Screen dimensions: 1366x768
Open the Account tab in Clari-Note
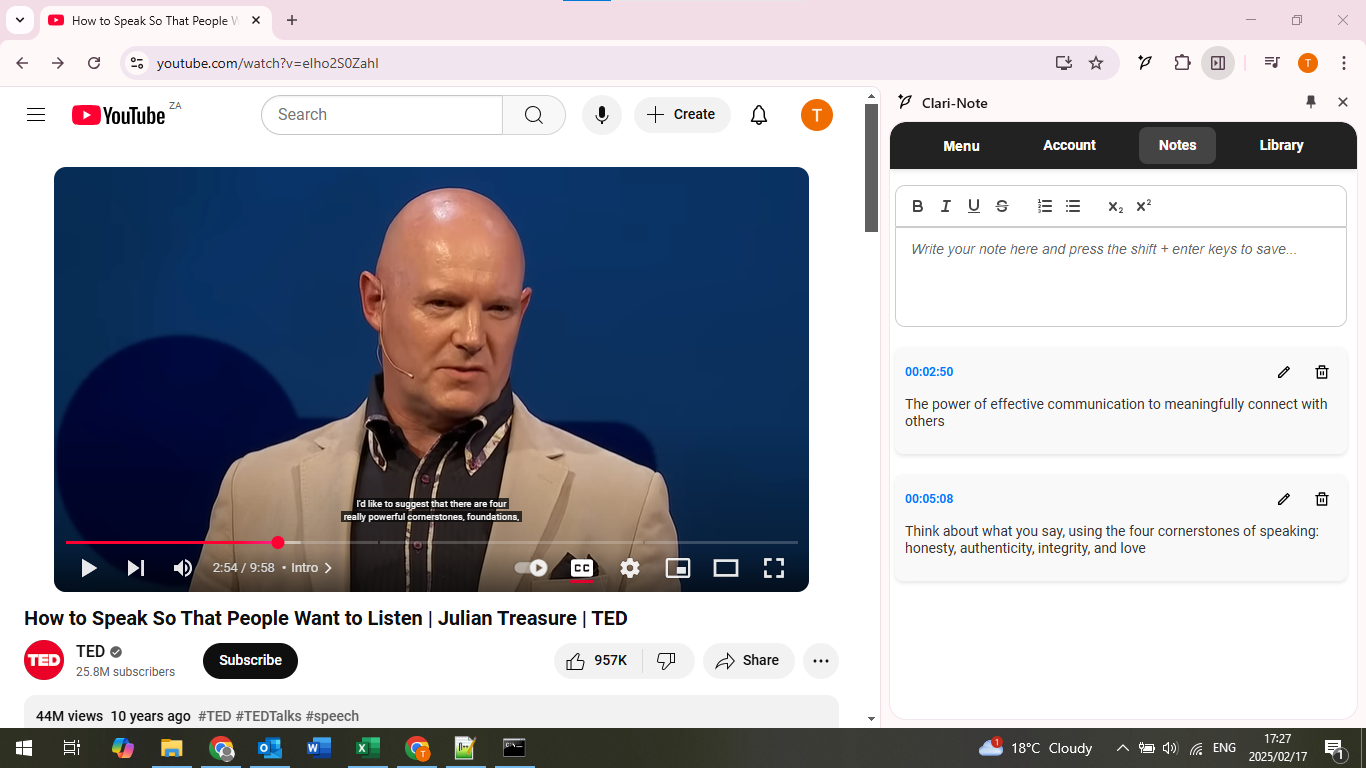(x=1069, y=145)
